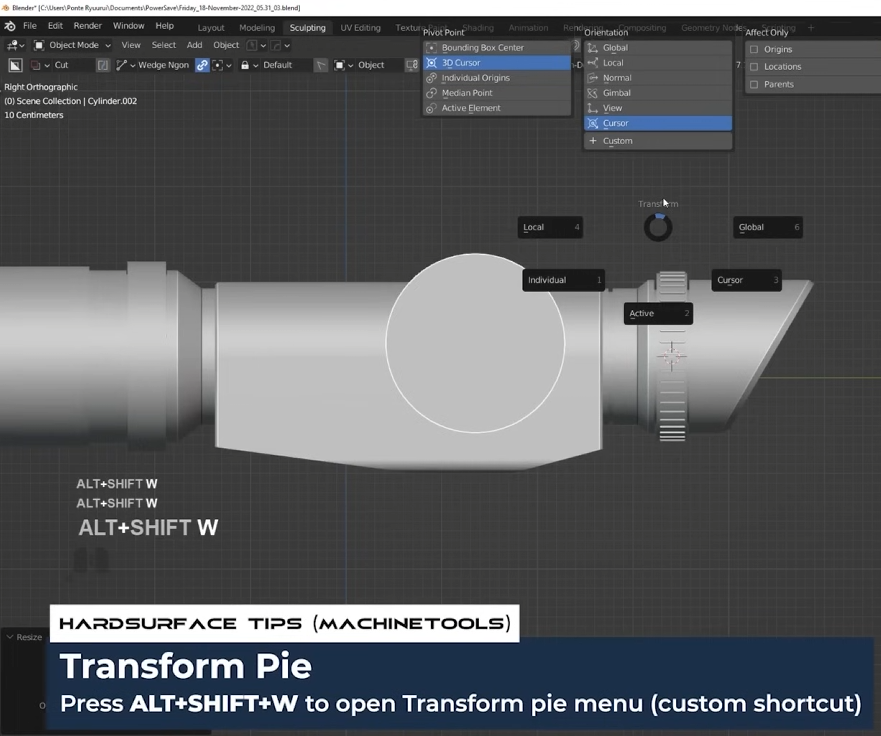881x736 pixels.
Task: Open the Edit menu
Action: 55,26
